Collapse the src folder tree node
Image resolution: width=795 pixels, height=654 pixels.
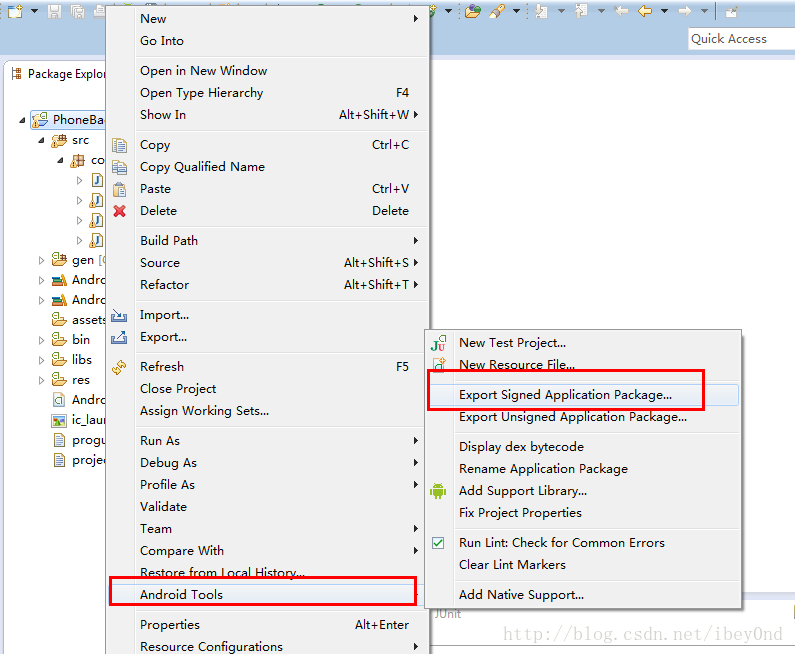click(41, 141)
